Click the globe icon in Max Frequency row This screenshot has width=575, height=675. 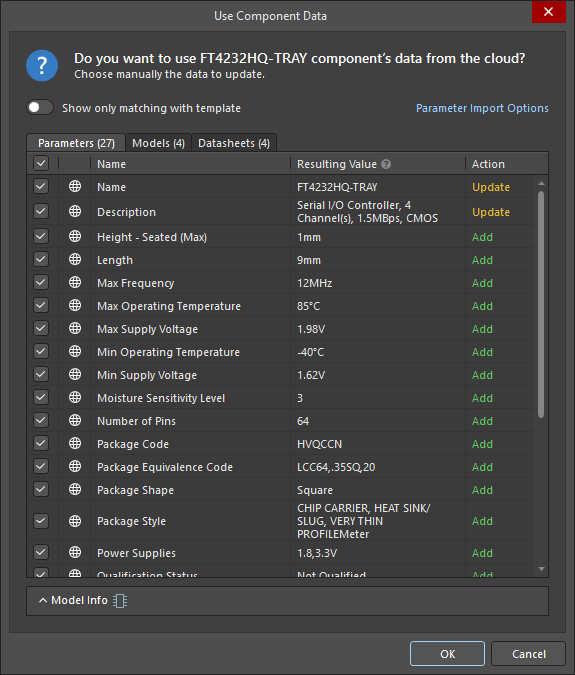pos(75,282)
